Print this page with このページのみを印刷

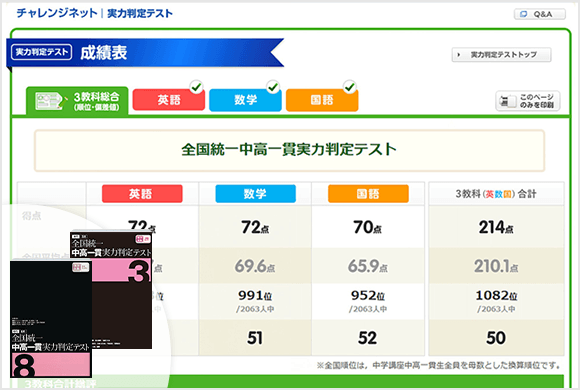tap(527, 101)
